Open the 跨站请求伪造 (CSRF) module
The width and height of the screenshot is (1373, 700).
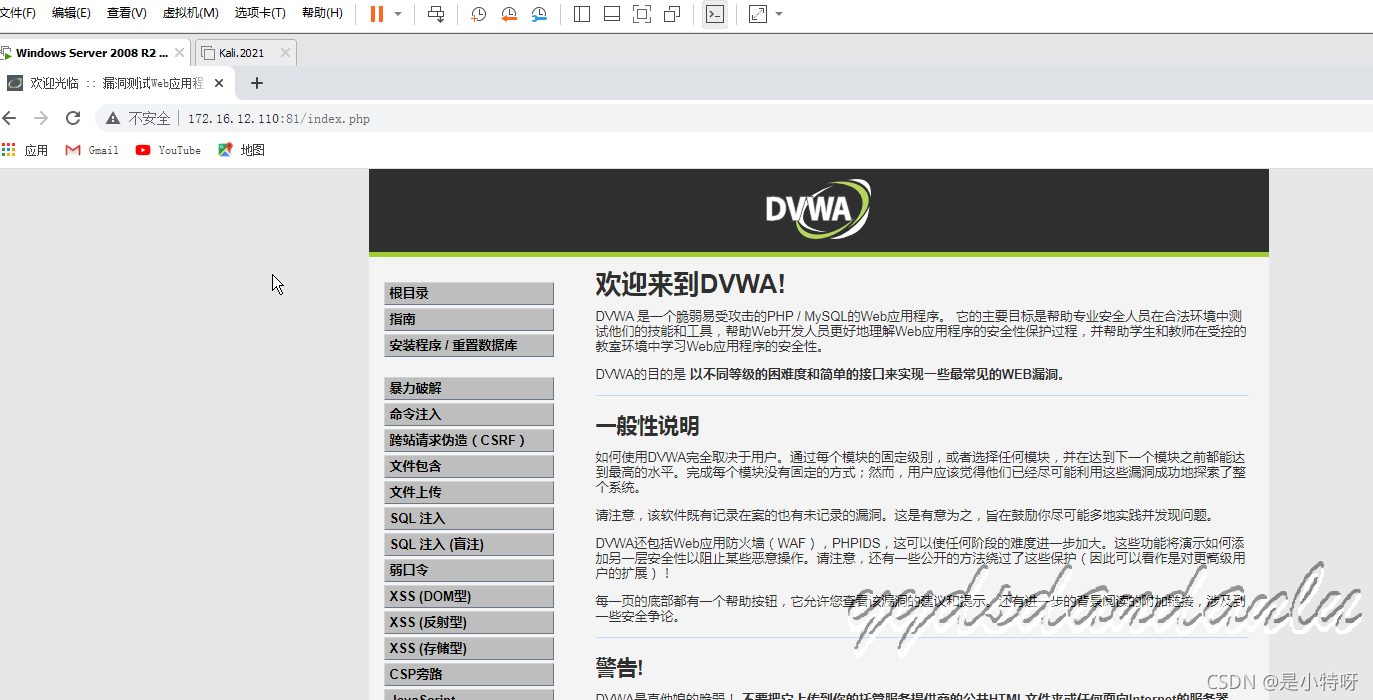point(469,440)
